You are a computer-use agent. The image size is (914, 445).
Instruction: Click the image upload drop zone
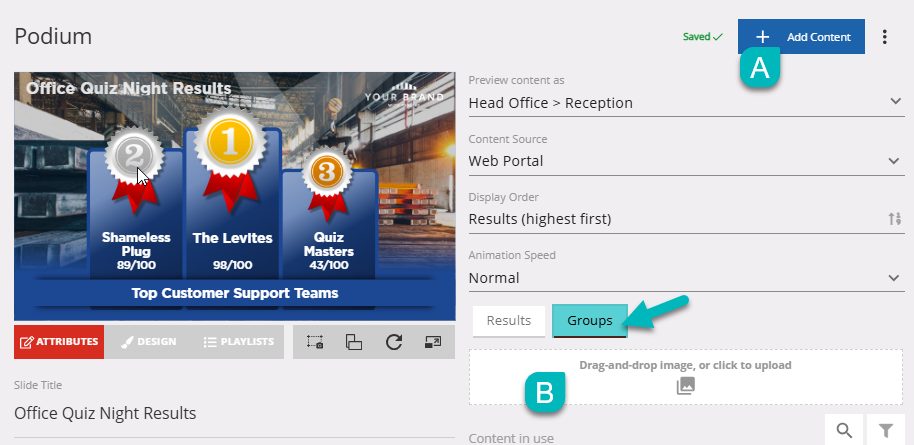pyautogui.click(x=686, y=377)
